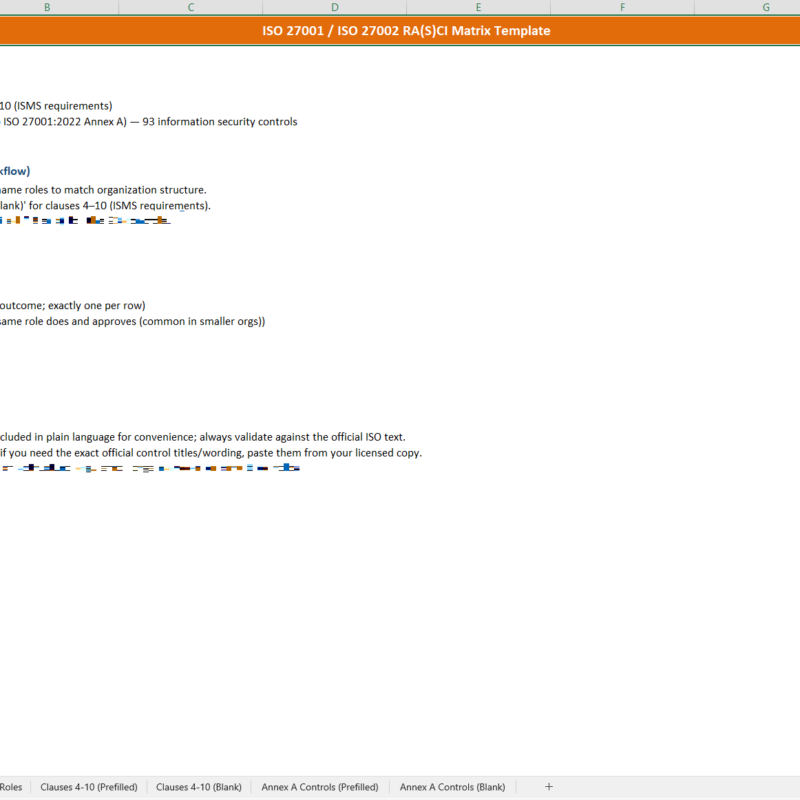Select the column E header
800x800 pixels.
point(478,7)
